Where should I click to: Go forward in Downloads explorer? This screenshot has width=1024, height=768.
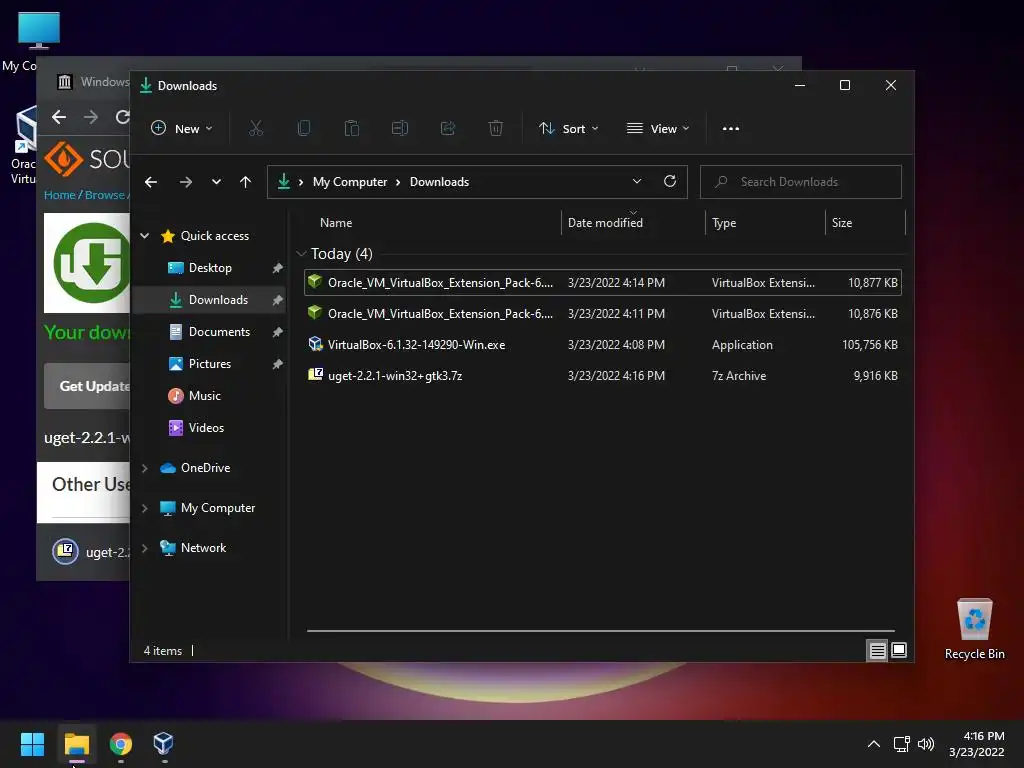pos(185,182)
